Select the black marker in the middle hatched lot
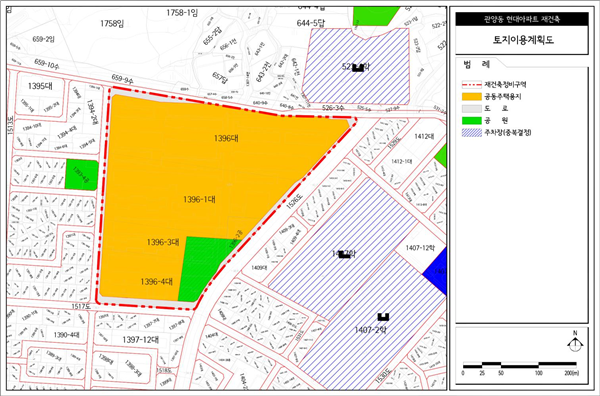Image resolution: width=600 pixels, height=396 pixels. (344, 254)
